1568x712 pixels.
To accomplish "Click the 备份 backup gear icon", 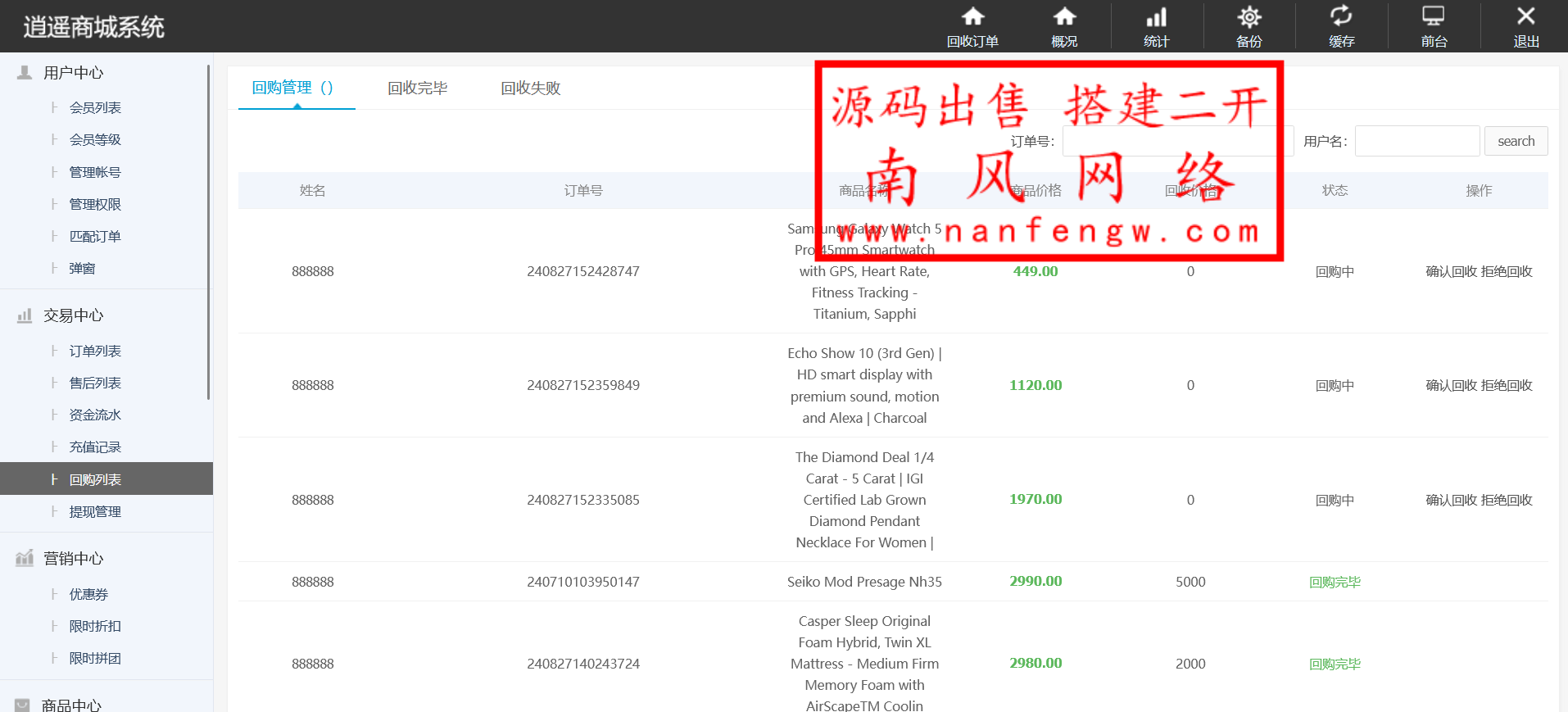I will (1249, 17).
